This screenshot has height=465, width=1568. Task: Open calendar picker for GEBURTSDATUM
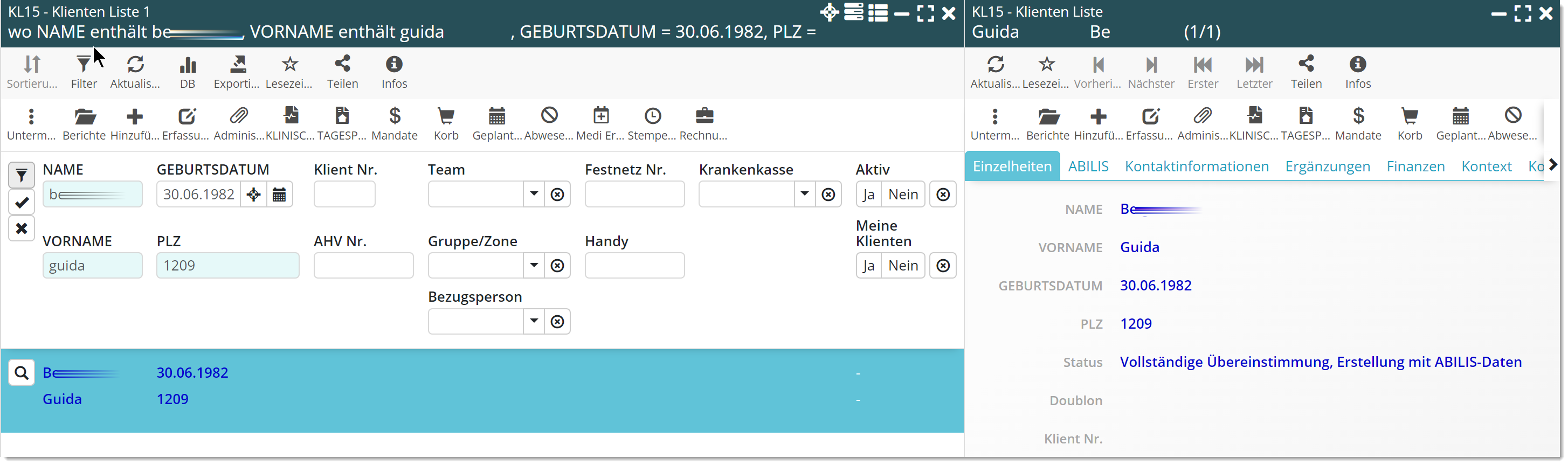point(279,195)
